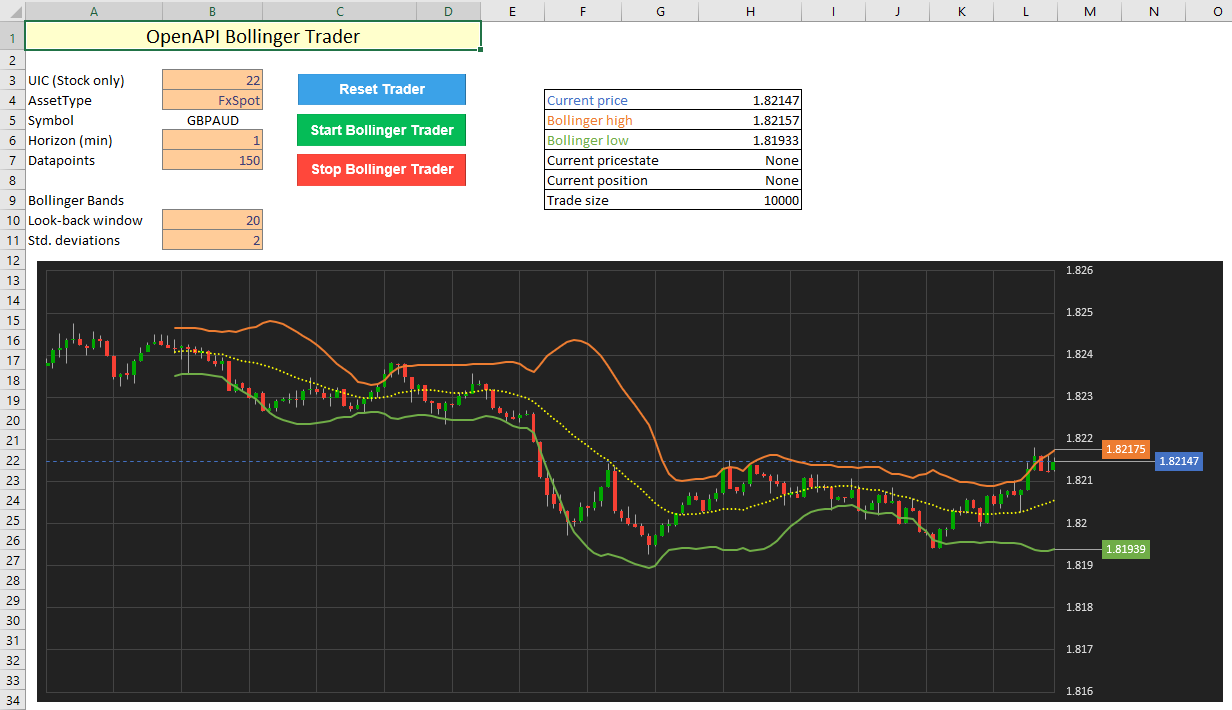This screenshot has height=710, width=1232.
Task: Click the Horizon (min) value cell
Action: 212,140
